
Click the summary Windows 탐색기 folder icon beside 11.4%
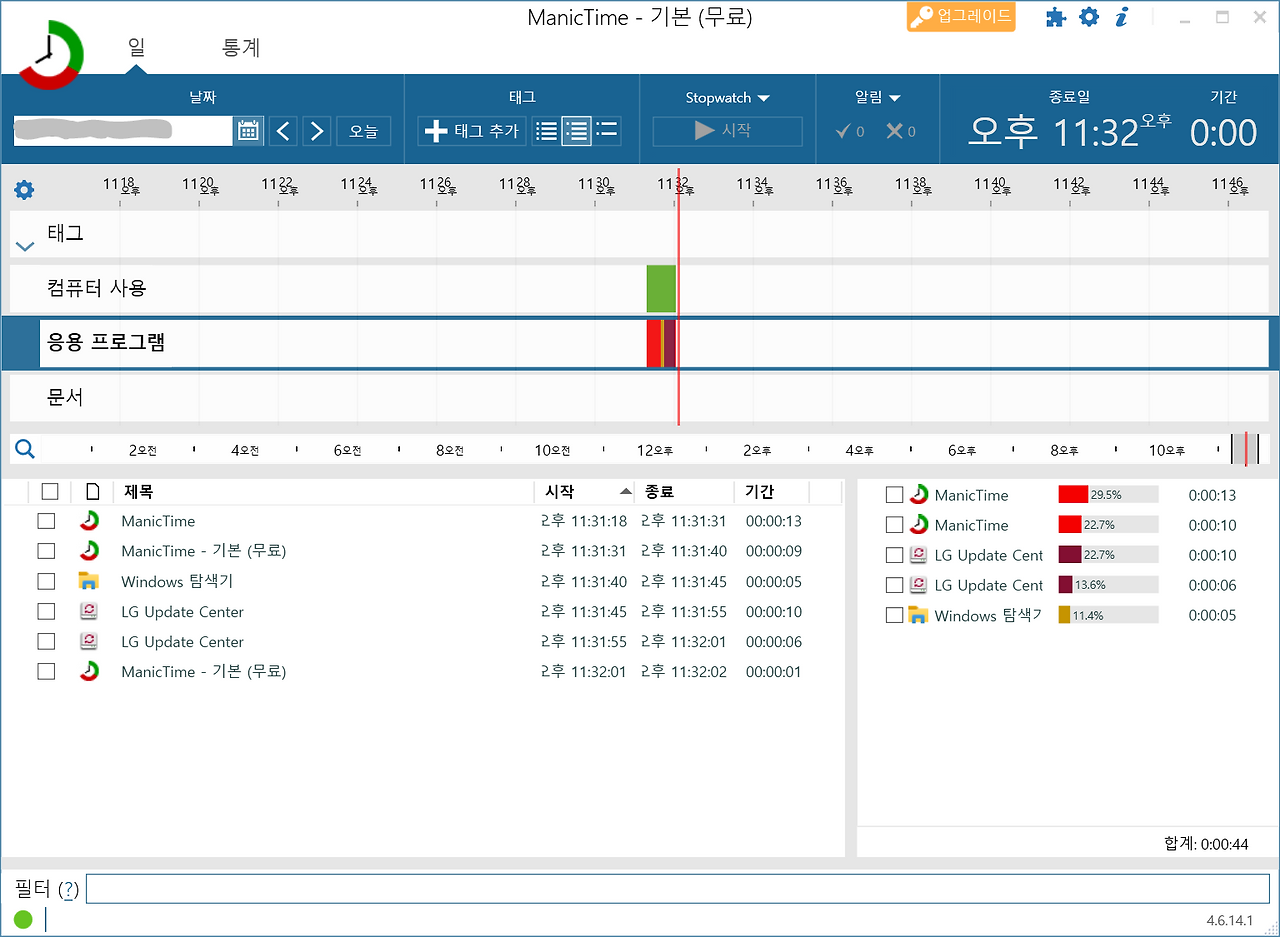click(x=919, y=615)
